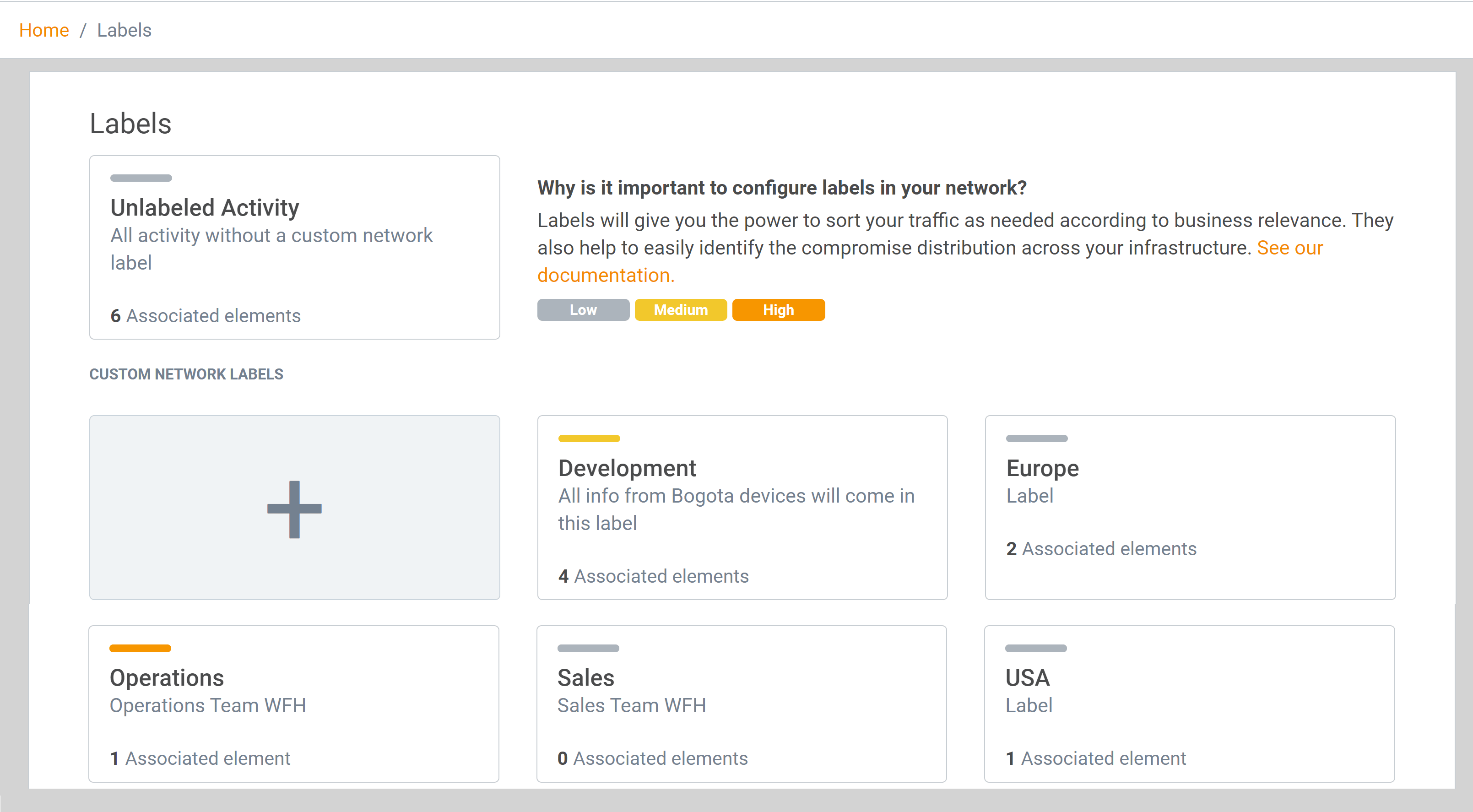
Task: Open the Sales label card title
Action: (585, 677)
